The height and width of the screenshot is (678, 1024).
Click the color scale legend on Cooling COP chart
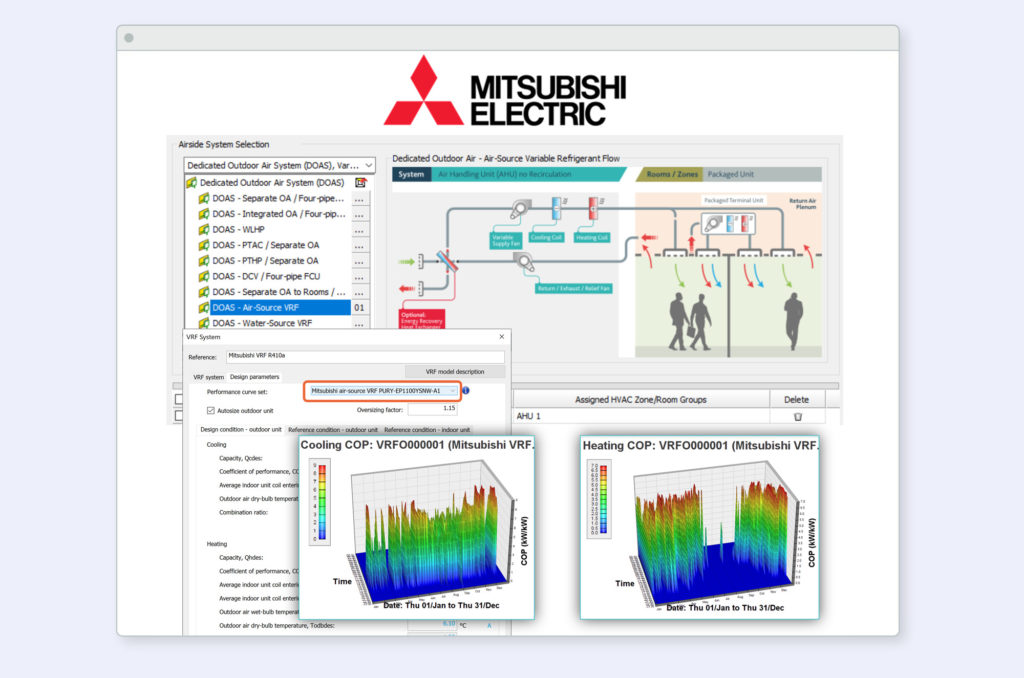(x=319, y=502)
